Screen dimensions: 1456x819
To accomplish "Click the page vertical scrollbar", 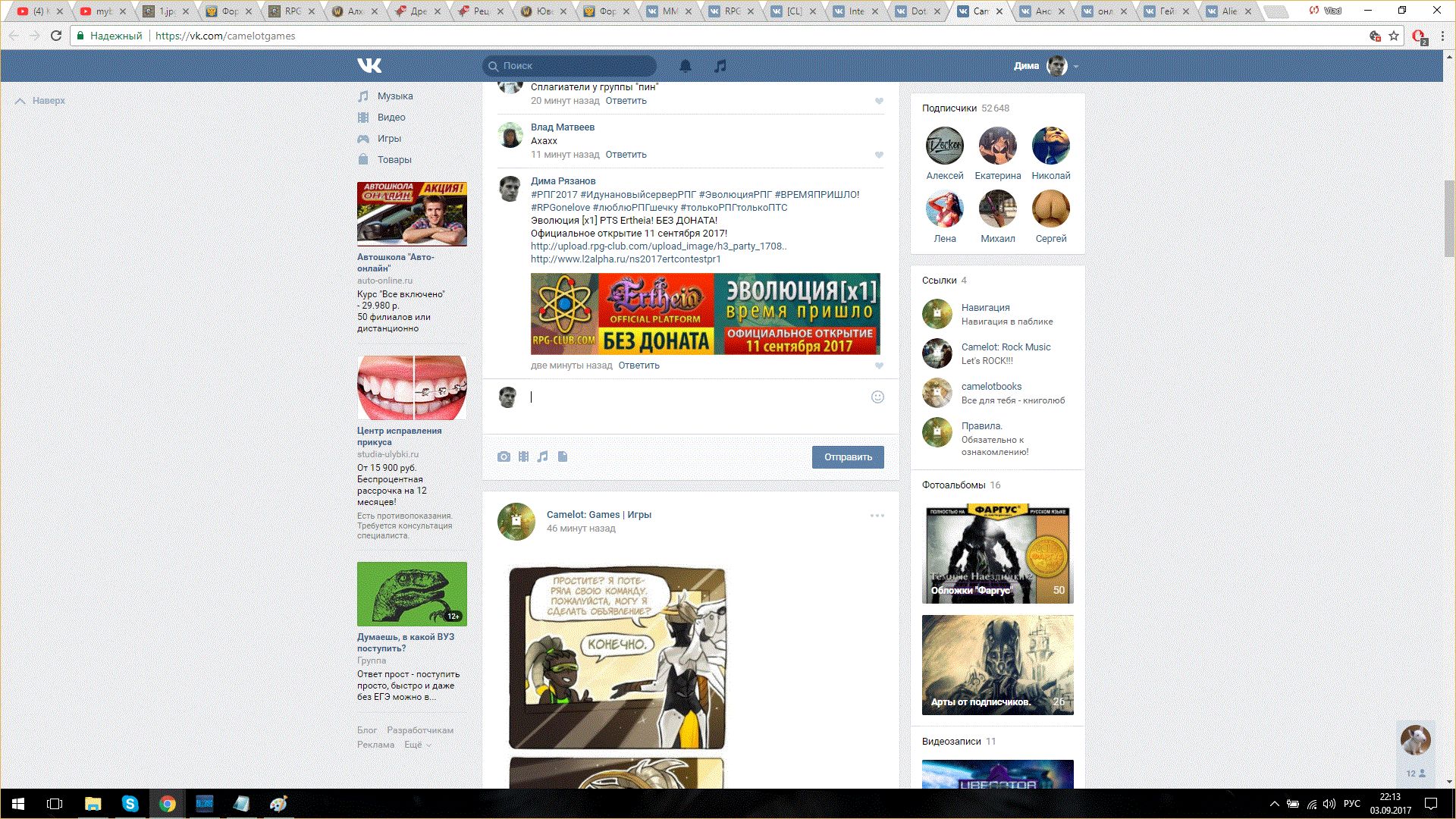I will tap(1449, 218).
